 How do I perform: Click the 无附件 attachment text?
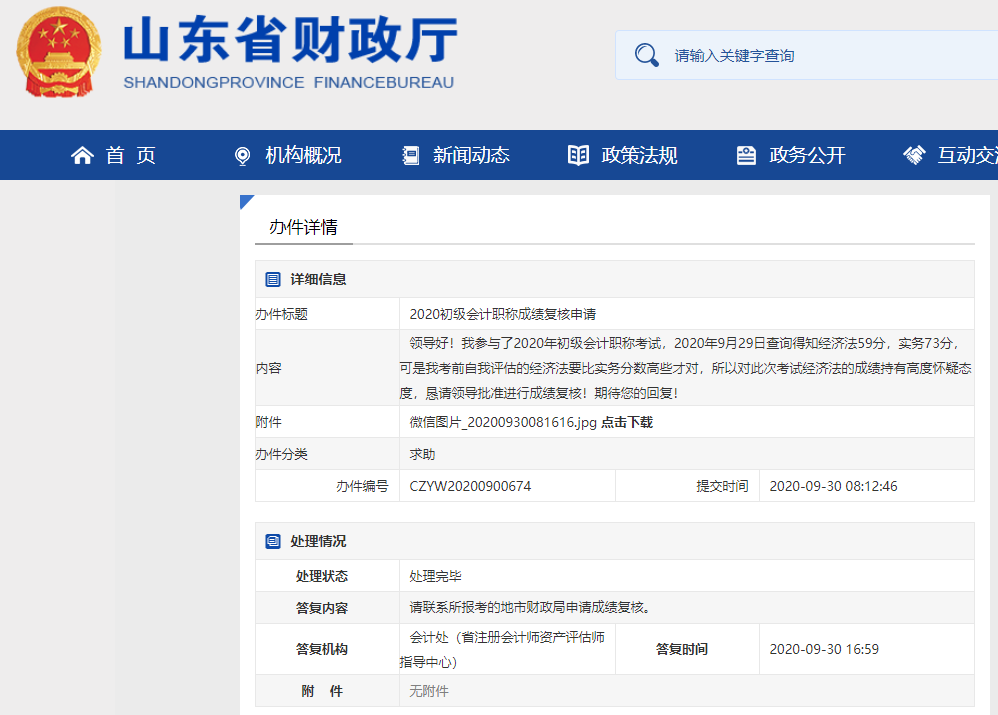coord(430,690)
